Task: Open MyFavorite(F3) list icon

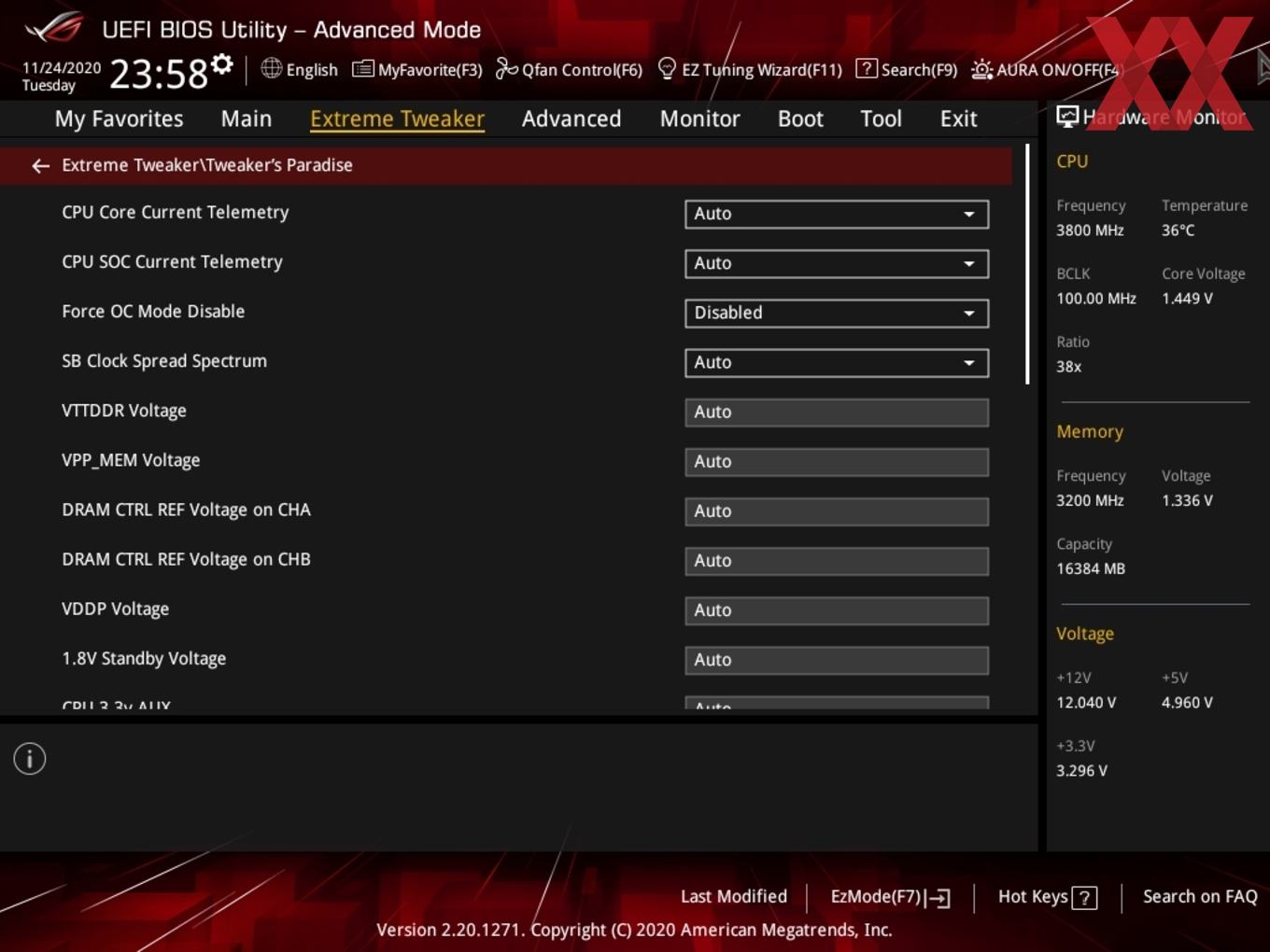Action: 362,69
